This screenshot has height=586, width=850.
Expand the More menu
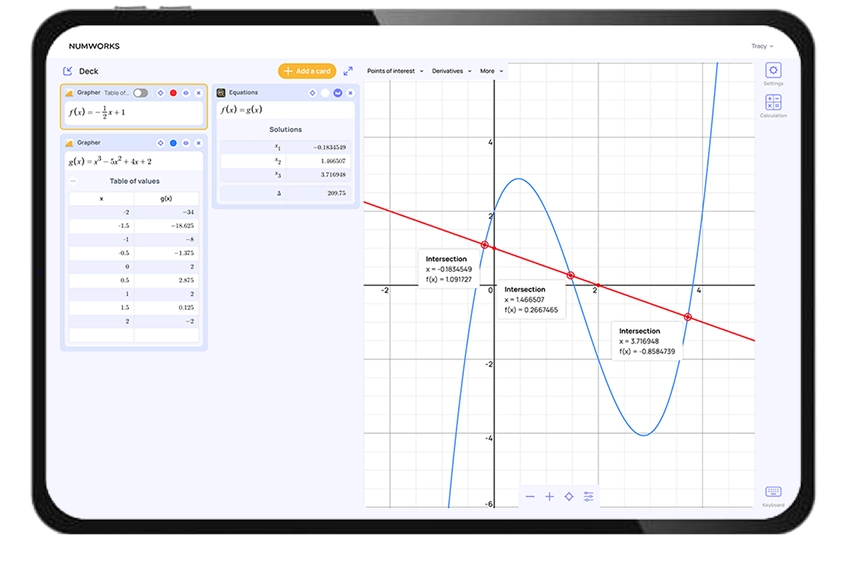492,71
